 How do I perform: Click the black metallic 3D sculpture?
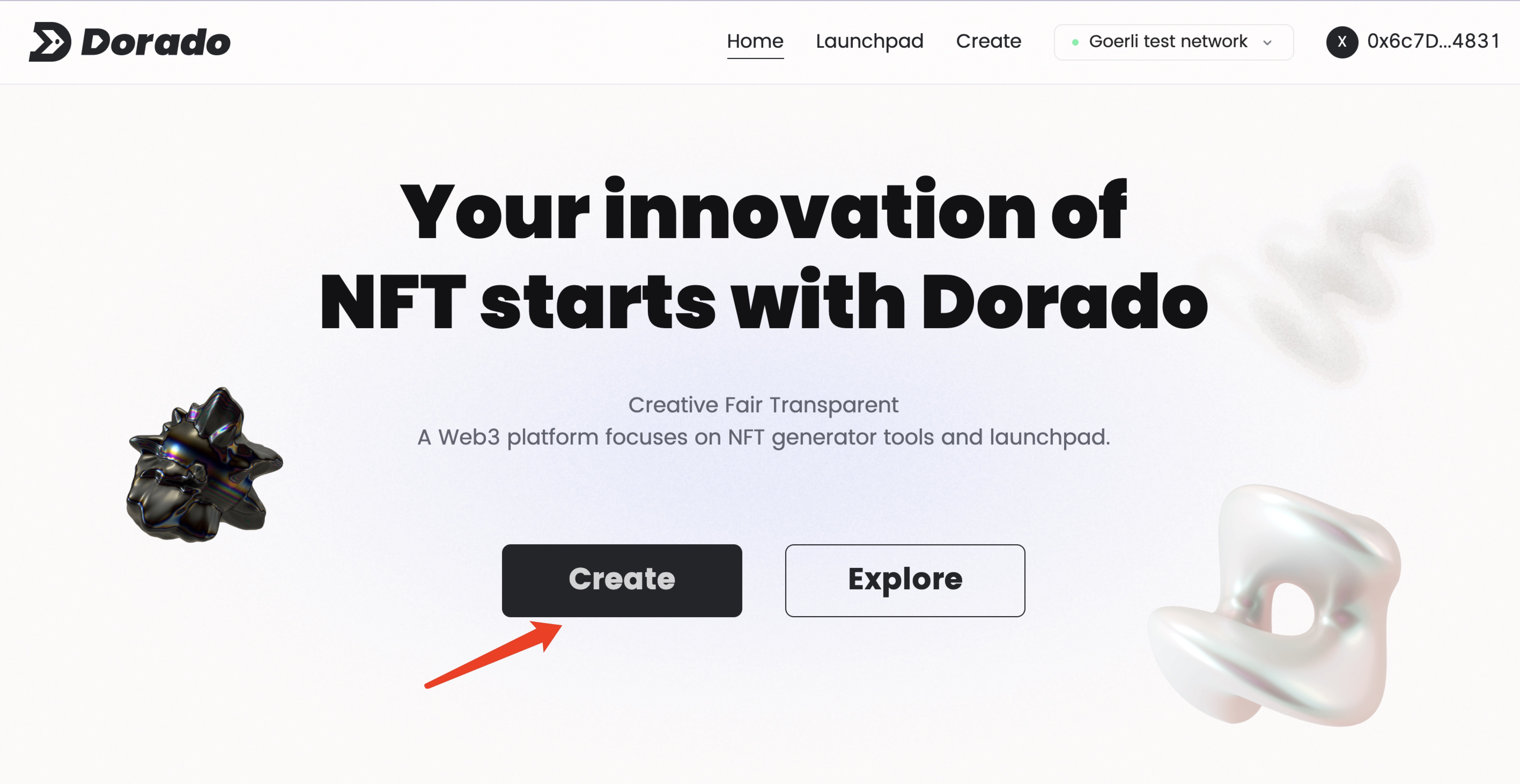(x=204, y=465)
